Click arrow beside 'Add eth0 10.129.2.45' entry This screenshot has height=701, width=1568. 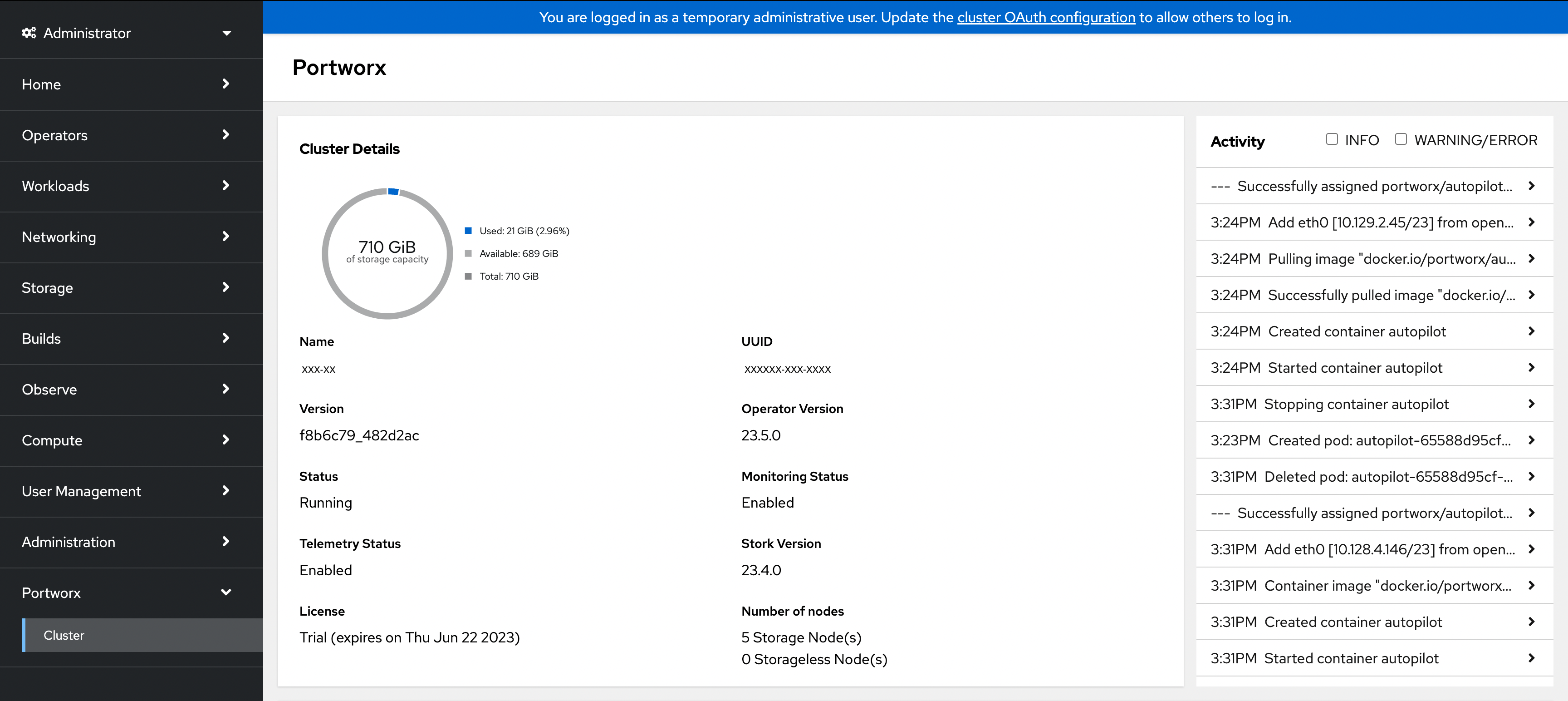[1531, 222]
